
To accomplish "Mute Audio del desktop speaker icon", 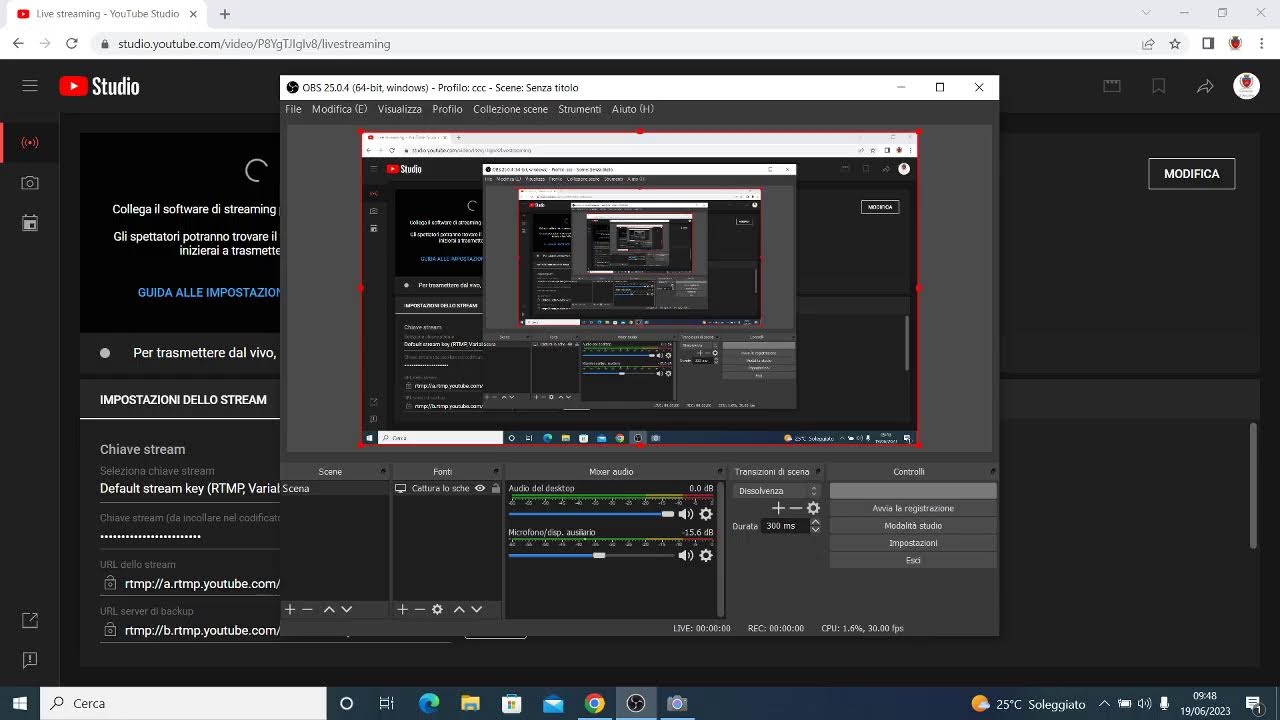I will tap(685, 514).
